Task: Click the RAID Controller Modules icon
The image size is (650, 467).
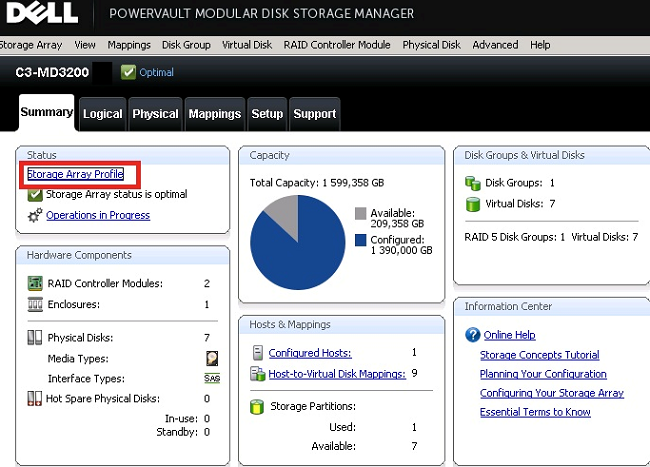Action: [x=34, y=284]
